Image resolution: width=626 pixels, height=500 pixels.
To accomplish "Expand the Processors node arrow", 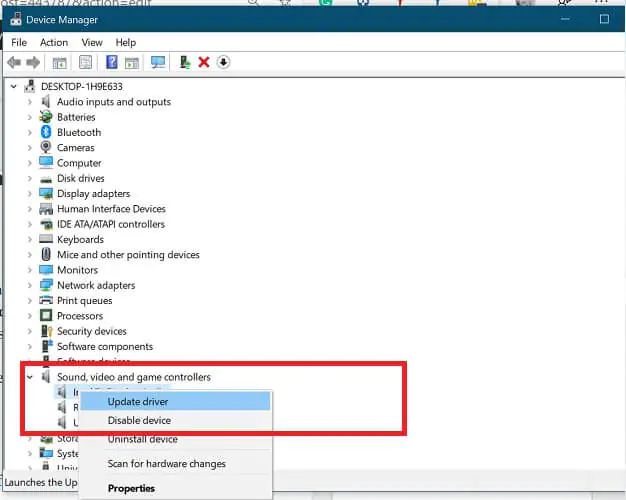I will click(x=30, y=316).
